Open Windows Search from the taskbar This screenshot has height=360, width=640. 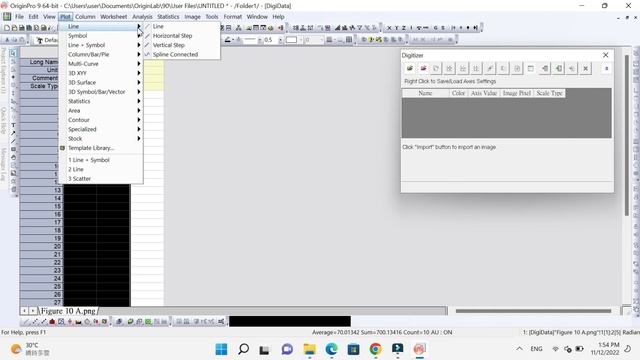tap(243, 349)
